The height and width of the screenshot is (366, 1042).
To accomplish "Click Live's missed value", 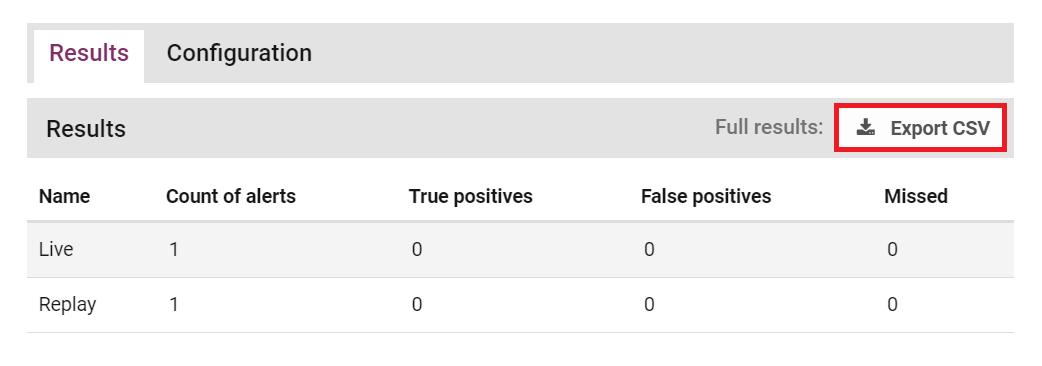I will click(892, 250).
